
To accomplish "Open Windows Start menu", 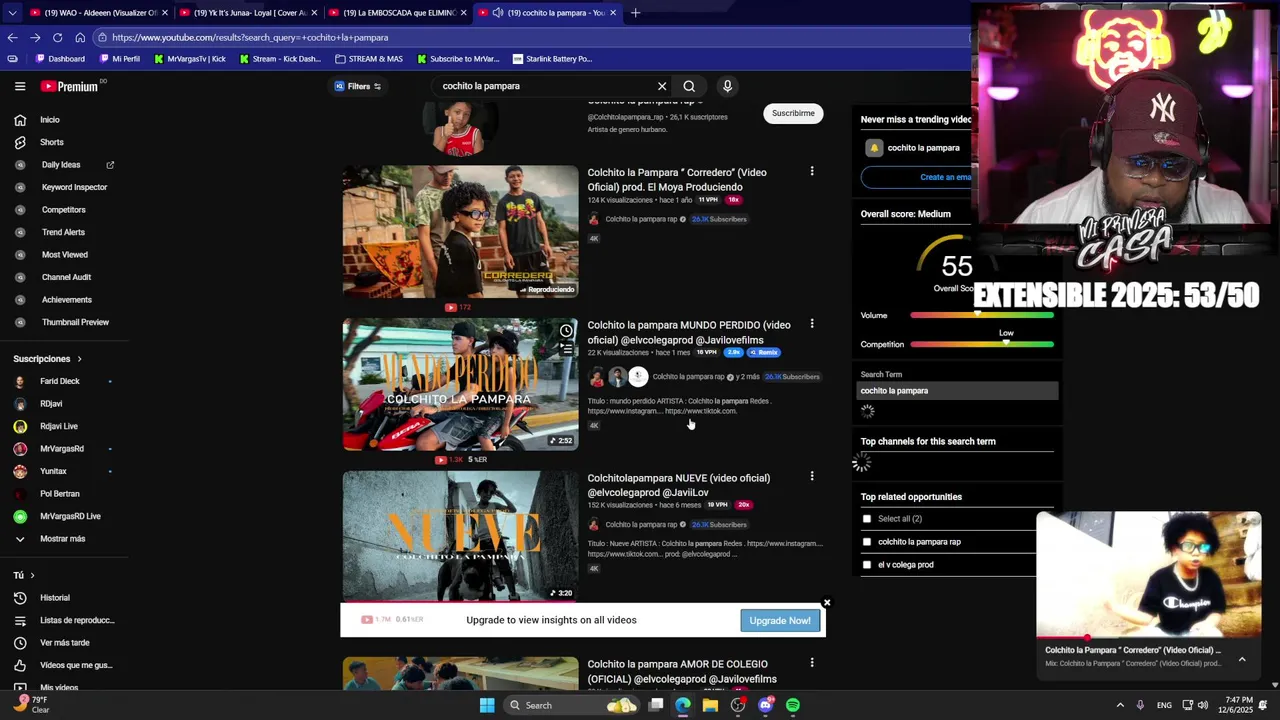I will tap(486, 705).
